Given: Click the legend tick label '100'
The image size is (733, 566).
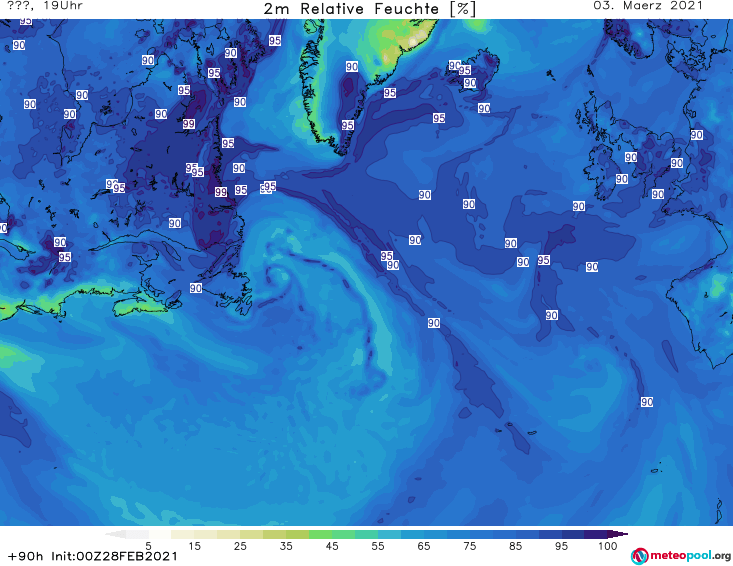Looking at the screenshot, I should (608, 546).
